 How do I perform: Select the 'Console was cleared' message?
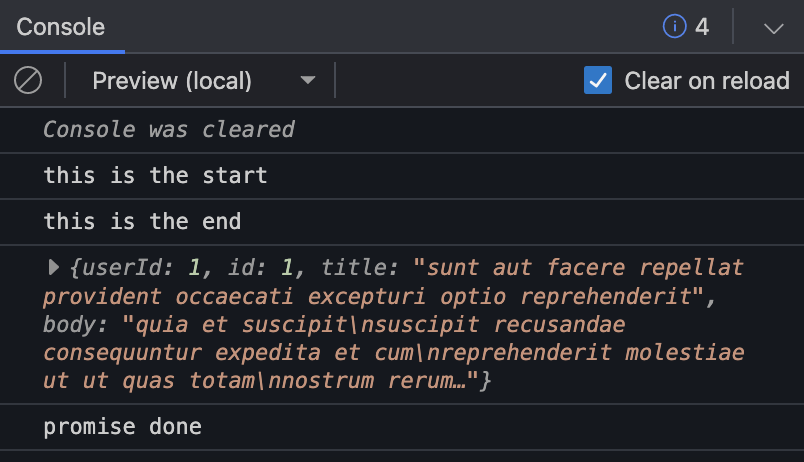[168, 129]
